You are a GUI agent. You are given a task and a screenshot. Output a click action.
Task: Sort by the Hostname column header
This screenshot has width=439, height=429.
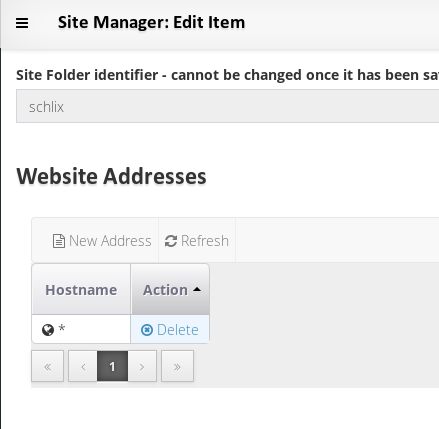coord(81,289)
